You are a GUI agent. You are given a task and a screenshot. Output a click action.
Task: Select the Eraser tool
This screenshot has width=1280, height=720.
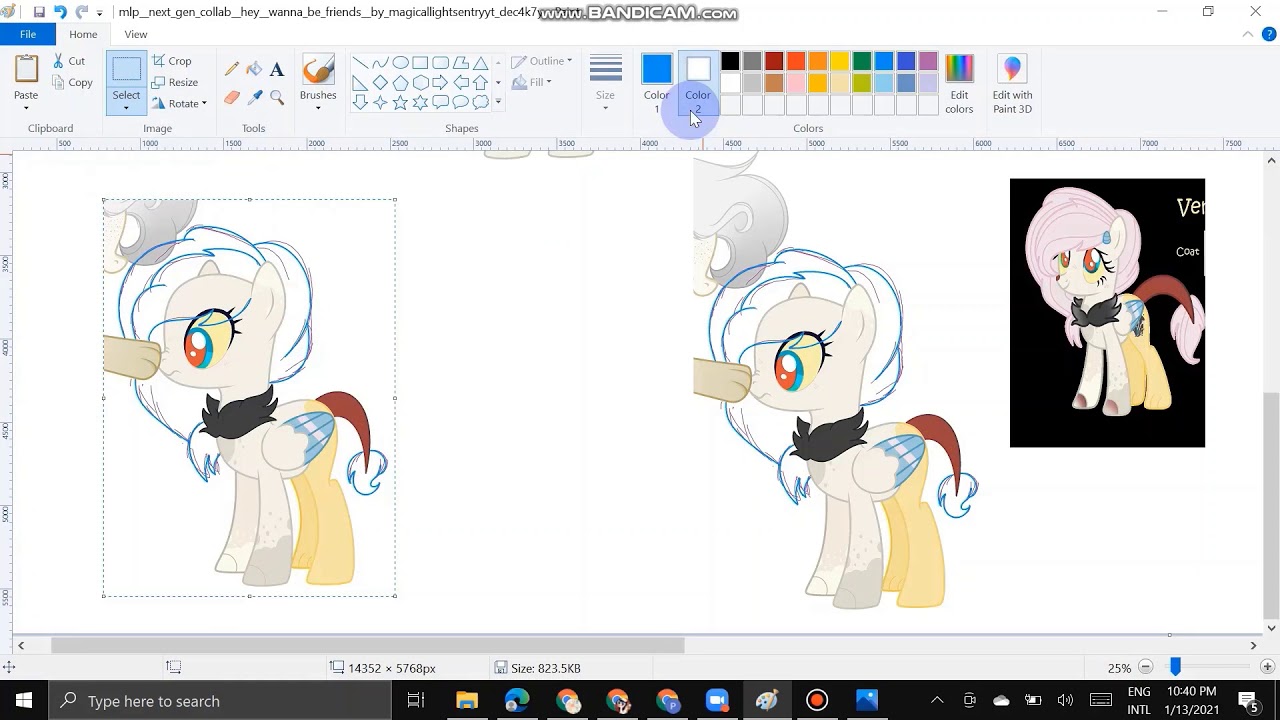click(x=232, y=97)
